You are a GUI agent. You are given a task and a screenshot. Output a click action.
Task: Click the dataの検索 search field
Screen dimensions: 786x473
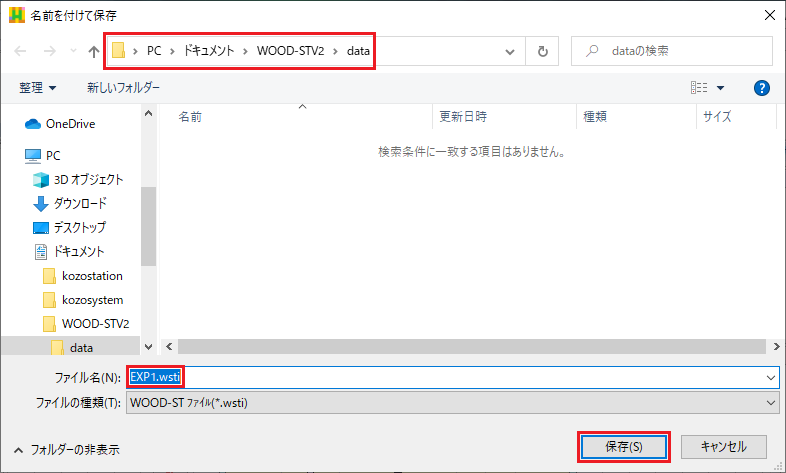click(680, 51)
